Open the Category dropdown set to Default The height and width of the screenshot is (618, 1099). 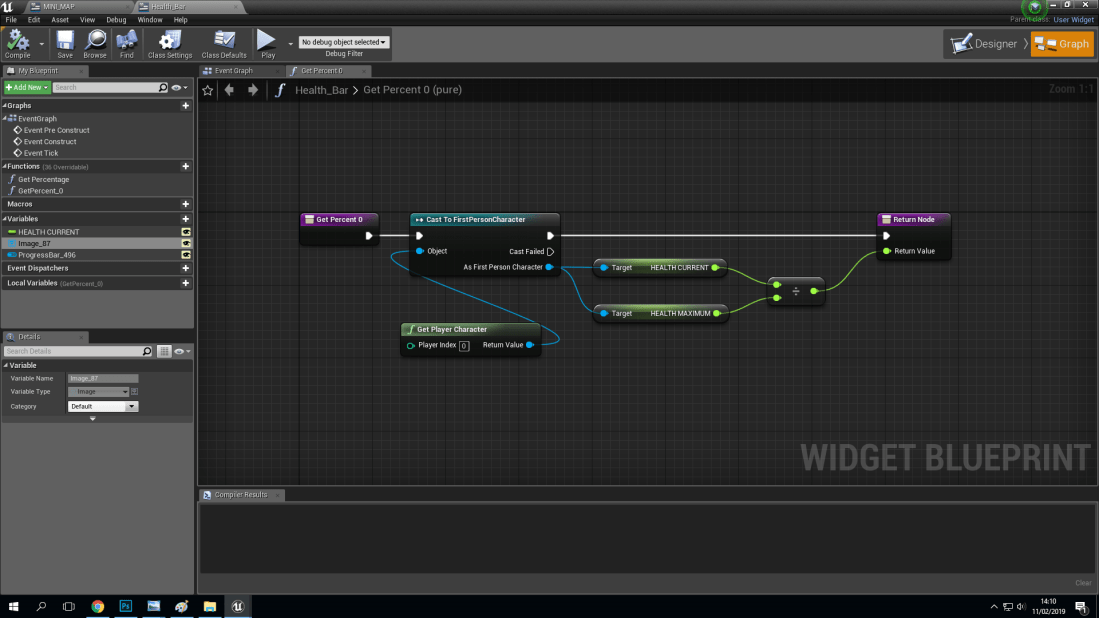point(102,406)
